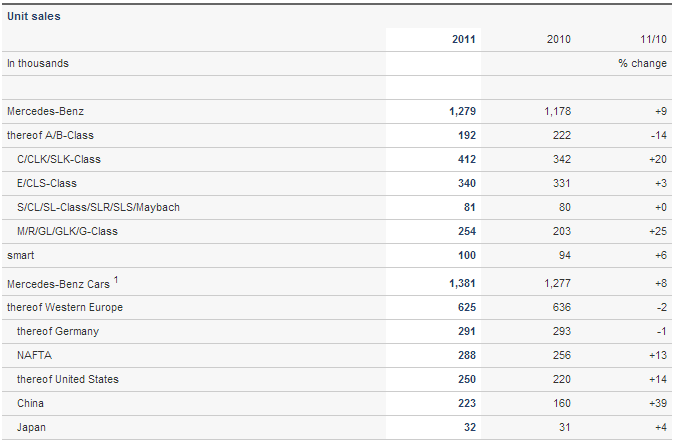Click the 'China' row label
The height and width of the screenshot is (443, 675).
31,403
